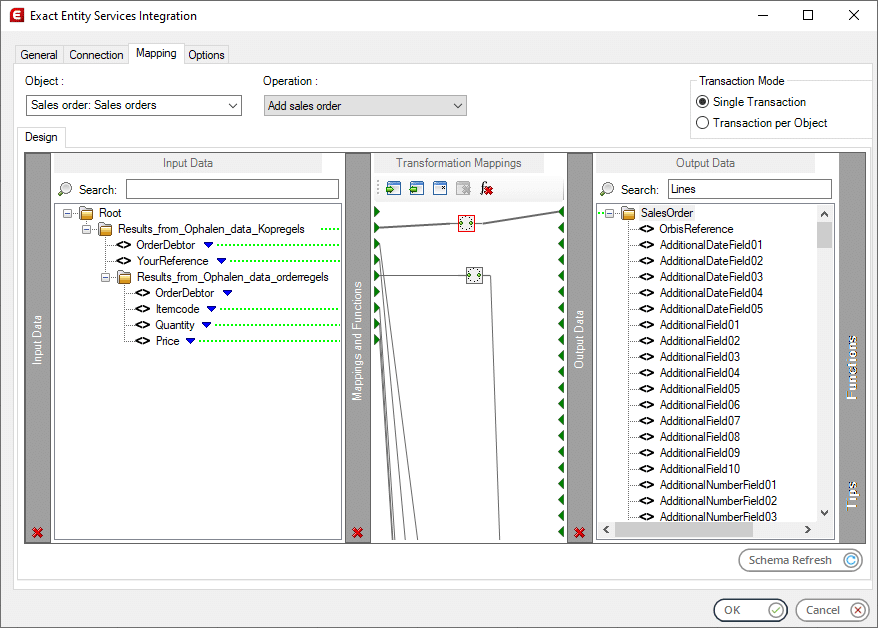
Task: Click the blue arrow beside OrderDebtor under Kopregels
Action: [x=208, y=245]
